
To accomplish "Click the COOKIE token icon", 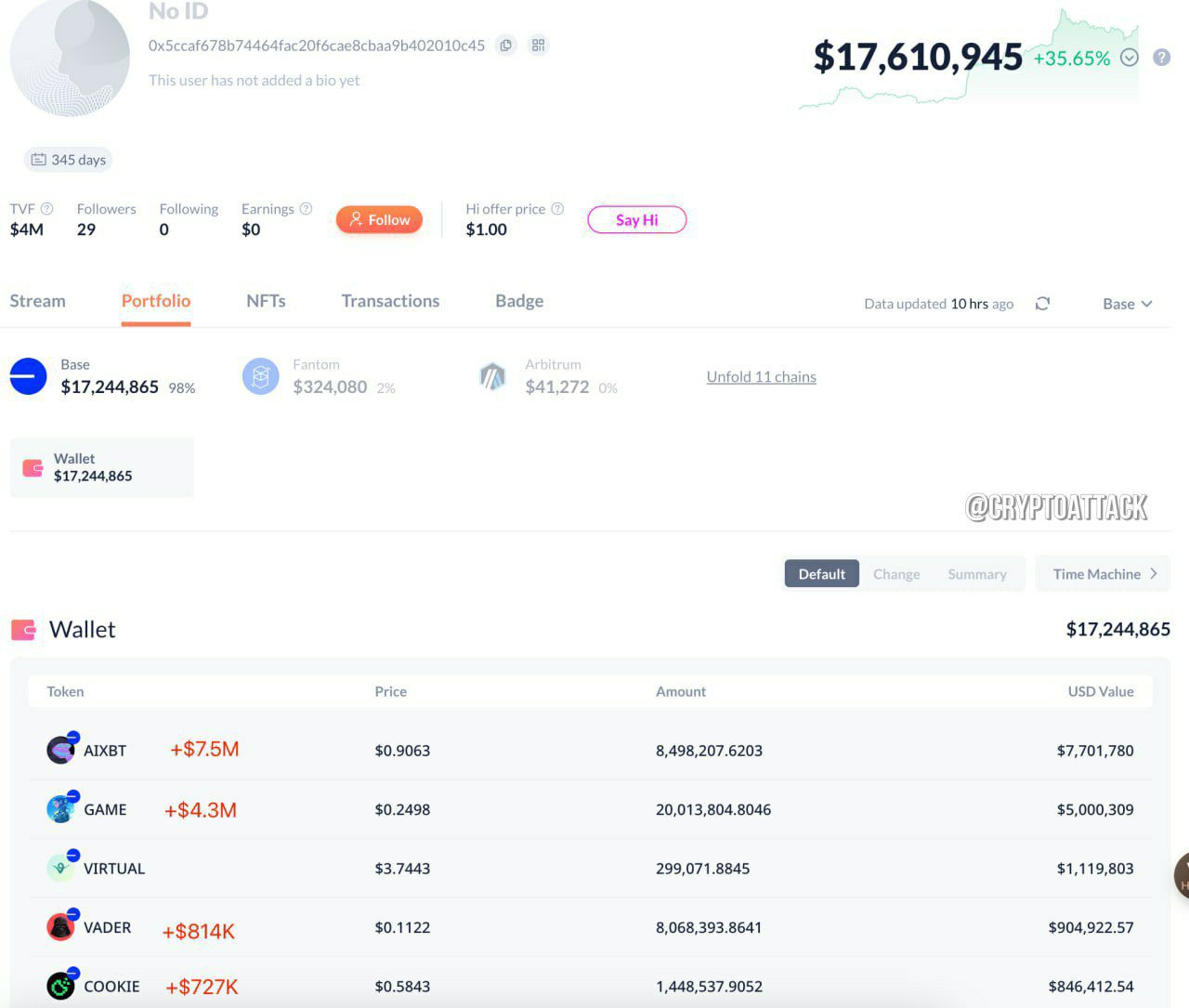I will pos(61,986).
